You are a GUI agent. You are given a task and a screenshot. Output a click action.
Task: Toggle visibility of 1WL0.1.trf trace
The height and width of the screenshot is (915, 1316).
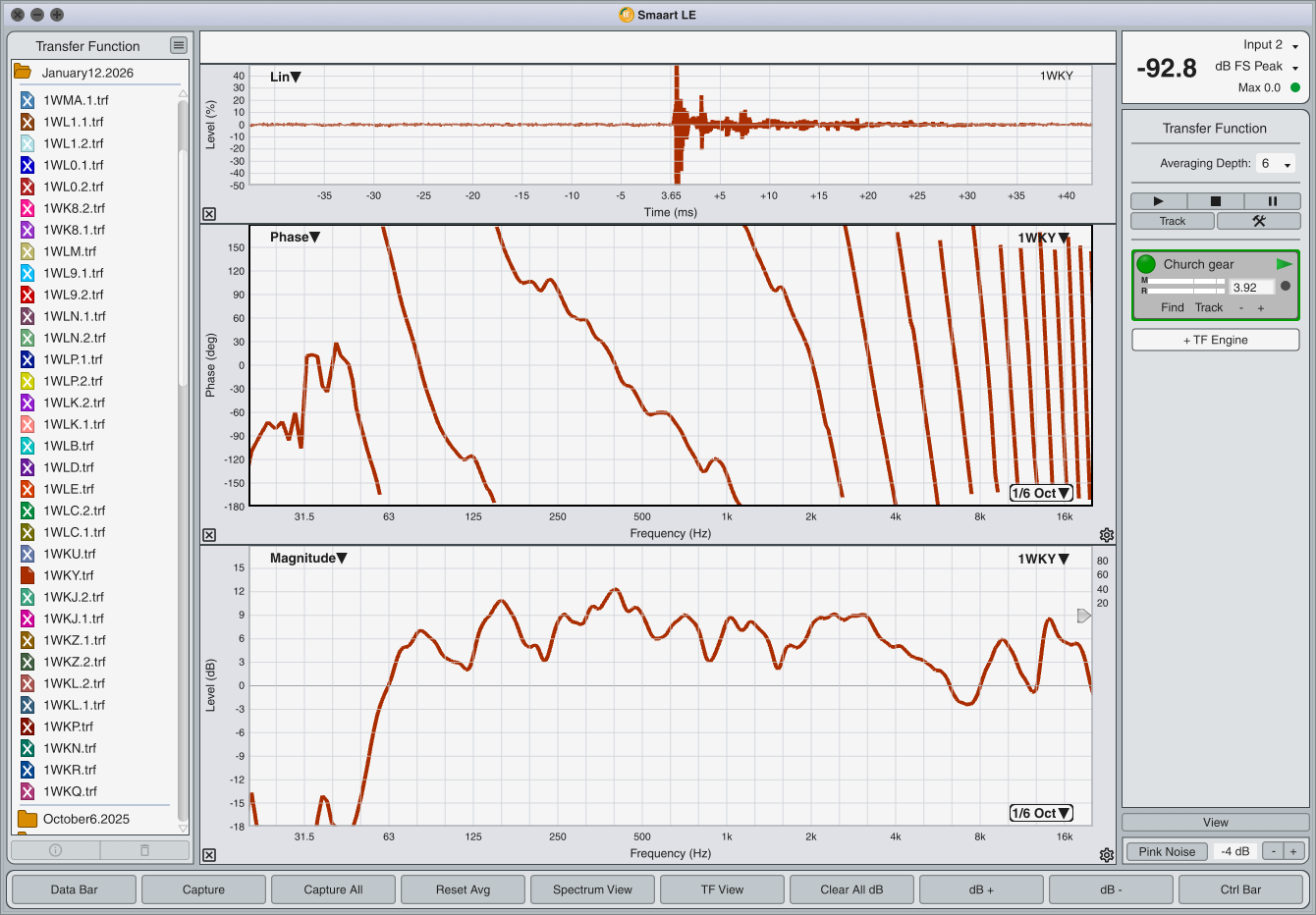point(27,165)
